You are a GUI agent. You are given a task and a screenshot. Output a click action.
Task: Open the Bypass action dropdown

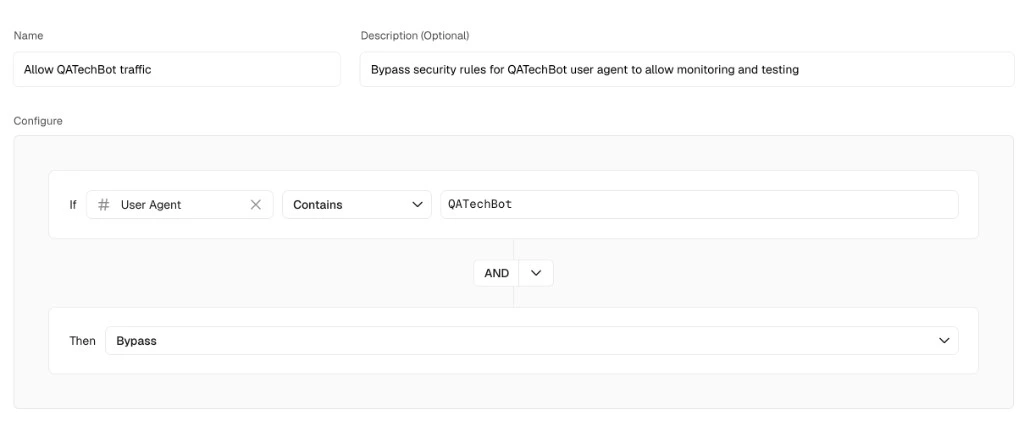pyautogui.click(x=532, y=340)
